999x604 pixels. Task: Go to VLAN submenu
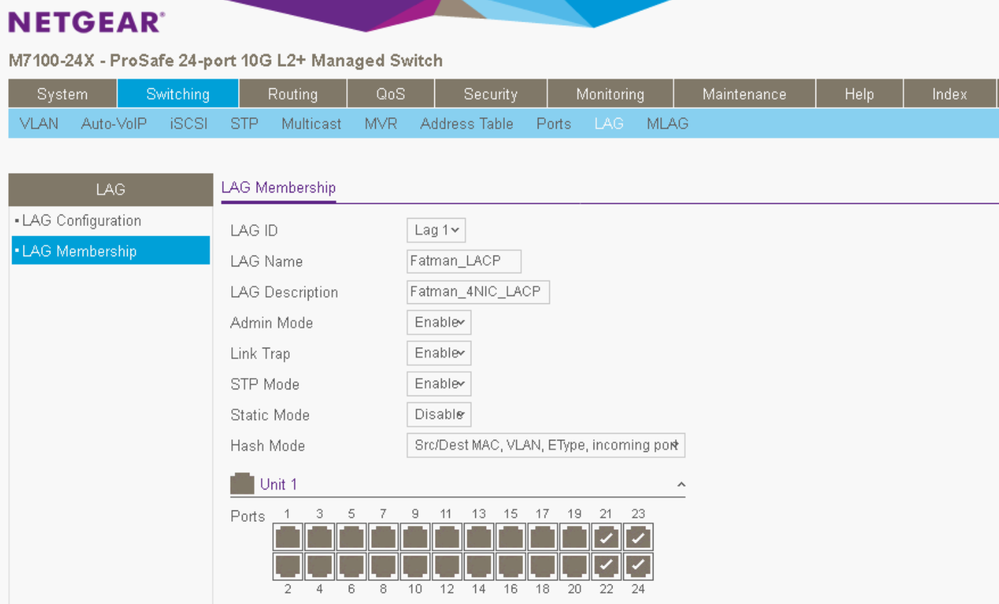pyautogui.click(x=39, y=124)
